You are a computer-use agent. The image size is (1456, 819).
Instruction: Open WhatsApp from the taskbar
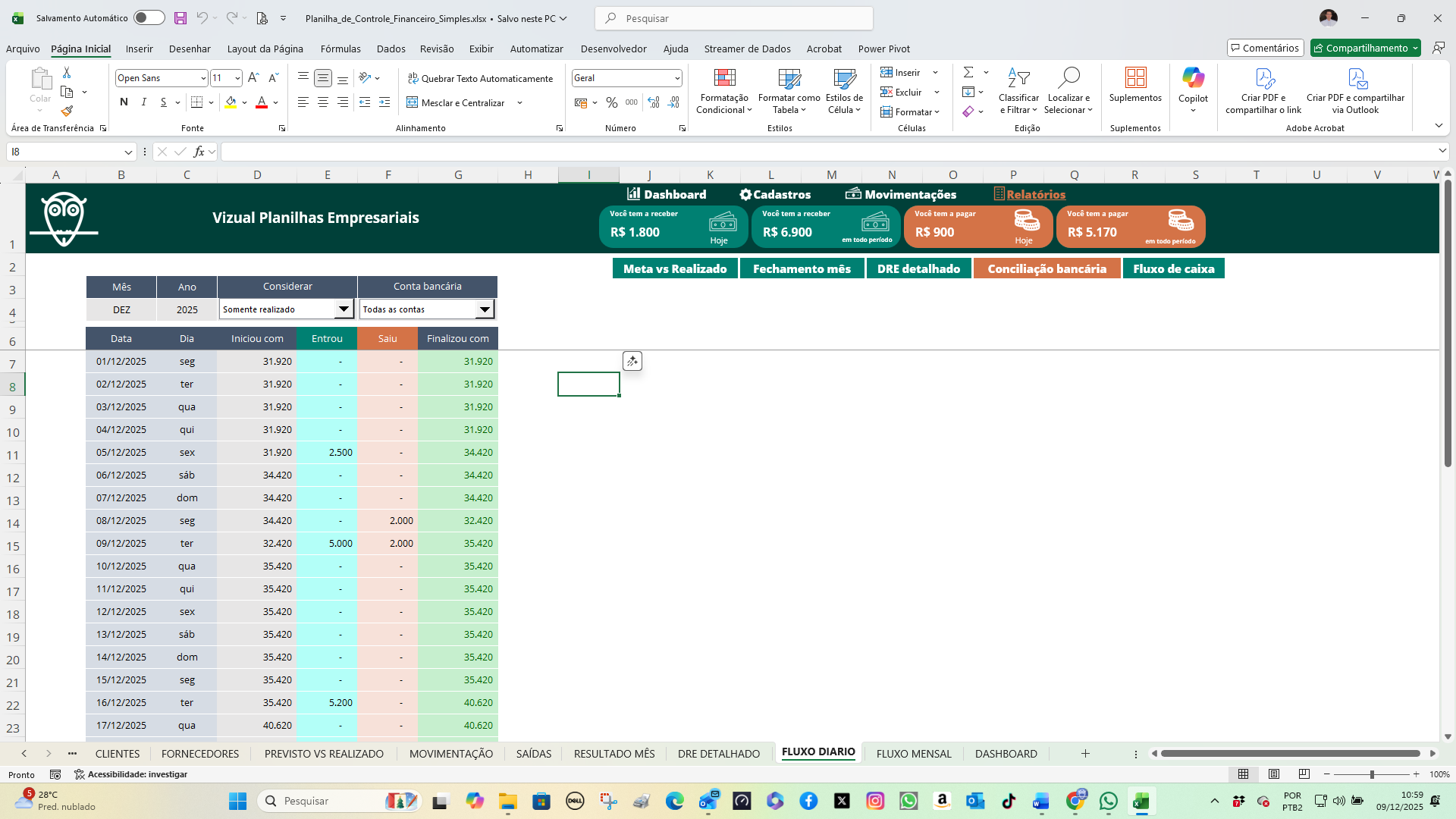(x=1109, y=801)
